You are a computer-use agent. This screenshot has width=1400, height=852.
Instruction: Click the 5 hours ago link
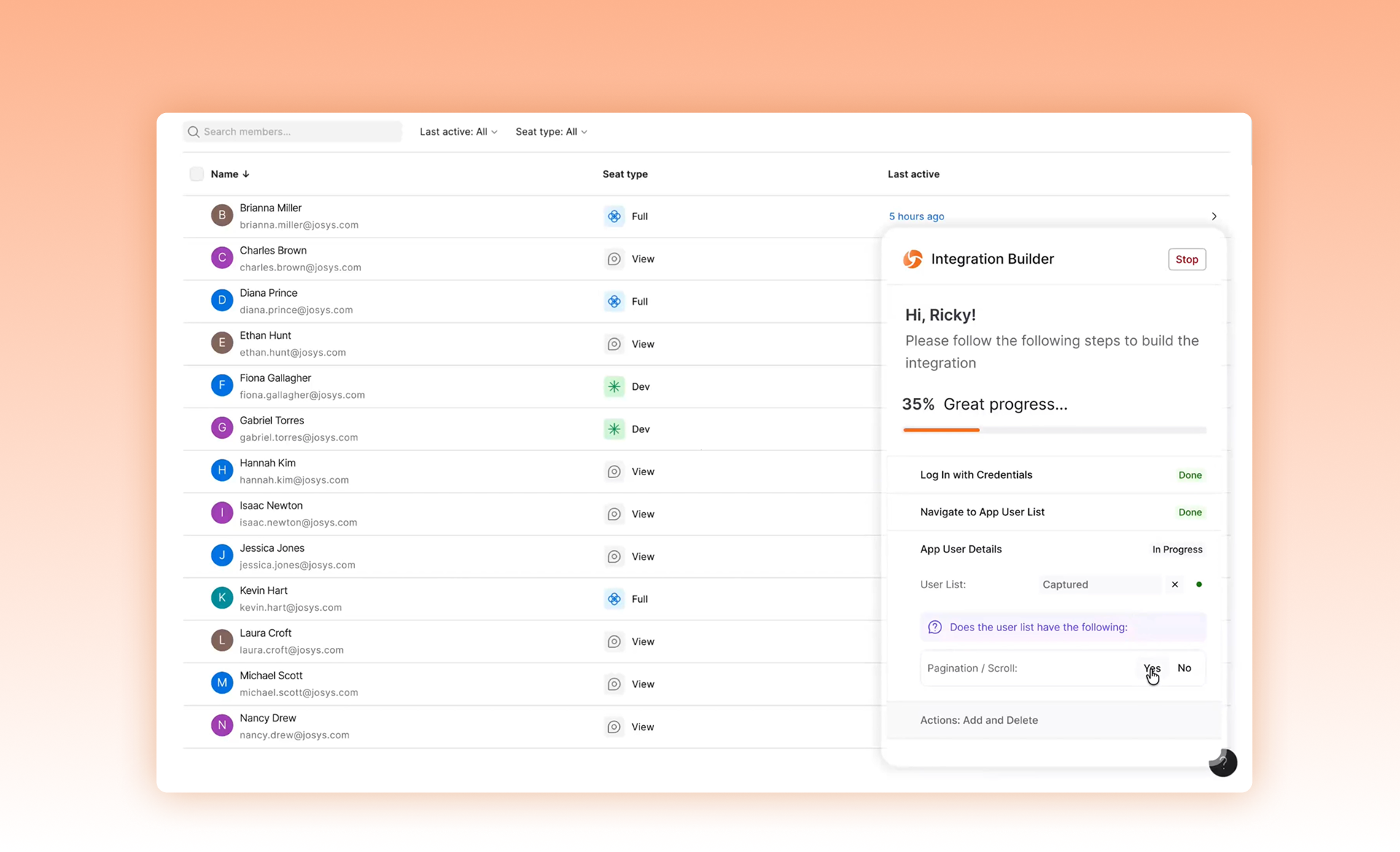(916, 216)
